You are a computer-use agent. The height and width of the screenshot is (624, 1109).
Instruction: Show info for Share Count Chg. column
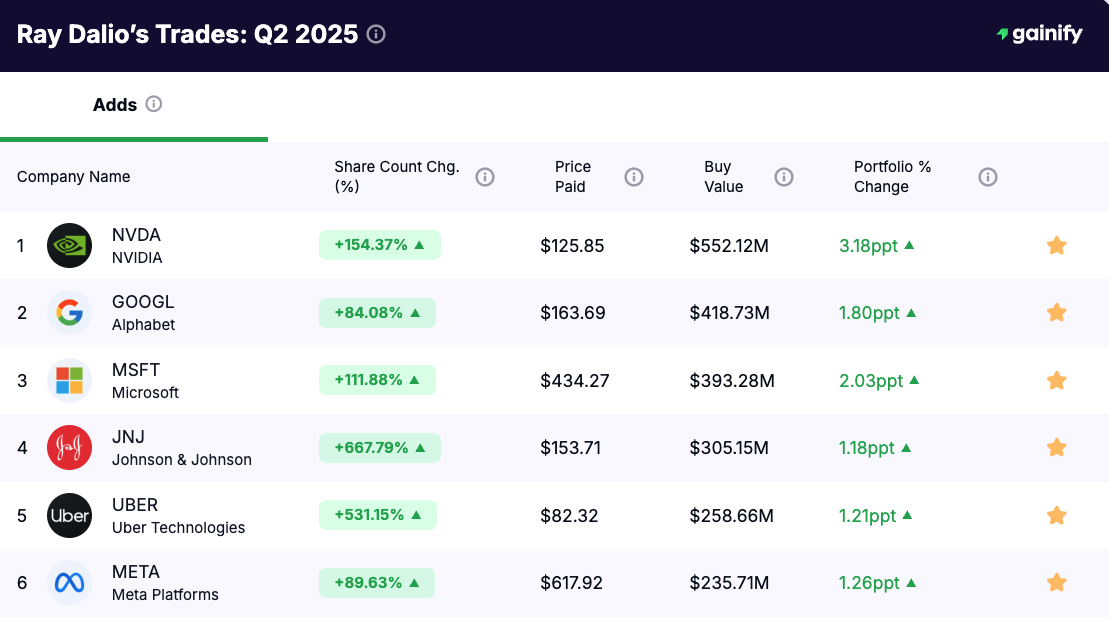click(x=484, y=177)
